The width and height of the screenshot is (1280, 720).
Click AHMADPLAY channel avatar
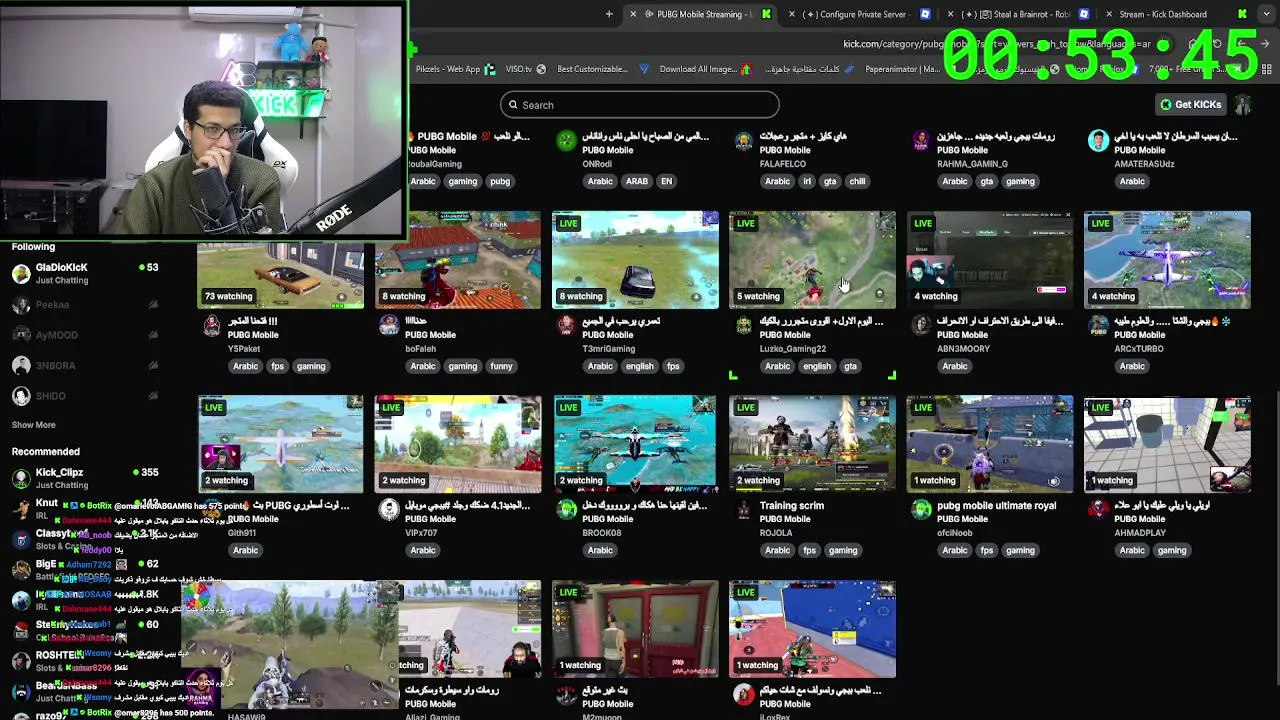(x=1098, y=510)
